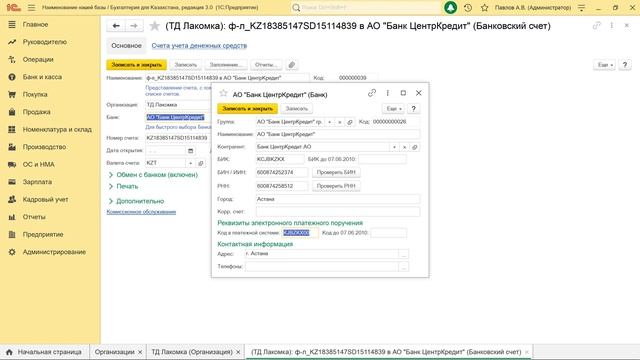Open linked item of Контрагент field
The image size is (640, 360).
point(415,147)
